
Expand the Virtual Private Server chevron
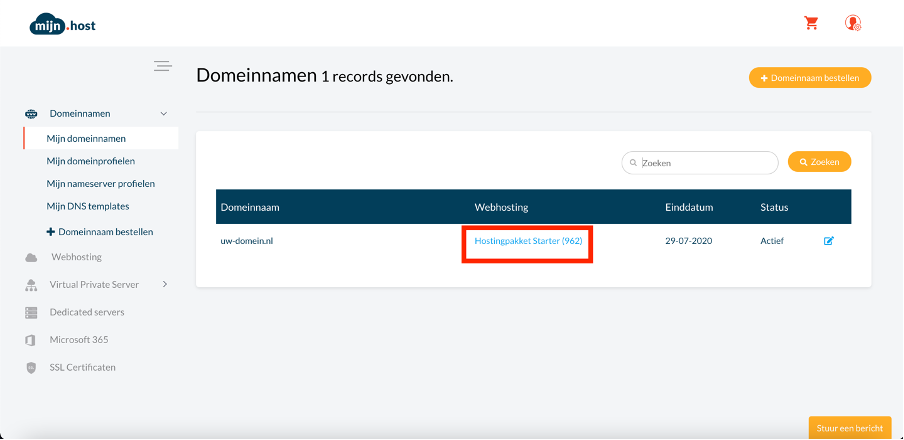(165, 284)
